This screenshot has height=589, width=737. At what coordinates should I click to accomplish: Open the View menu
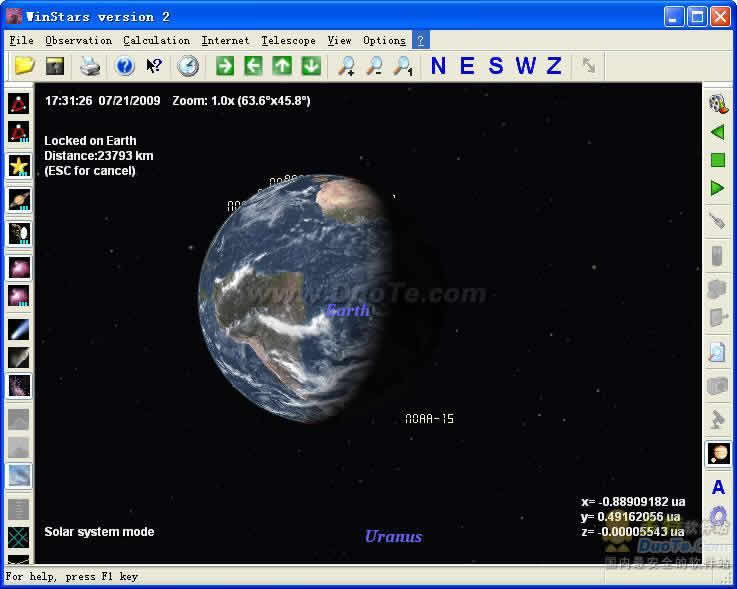point(339,41)
